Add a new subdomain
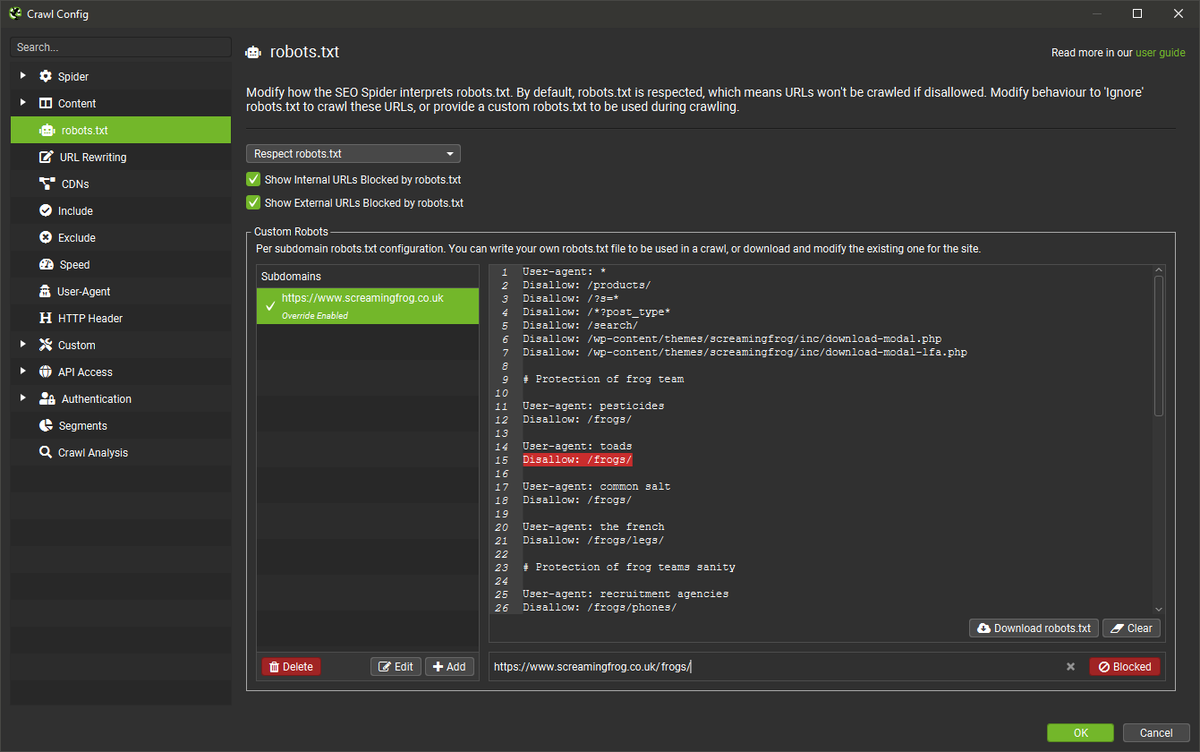This screenshot has width=1200, height=752. (449, 667)
